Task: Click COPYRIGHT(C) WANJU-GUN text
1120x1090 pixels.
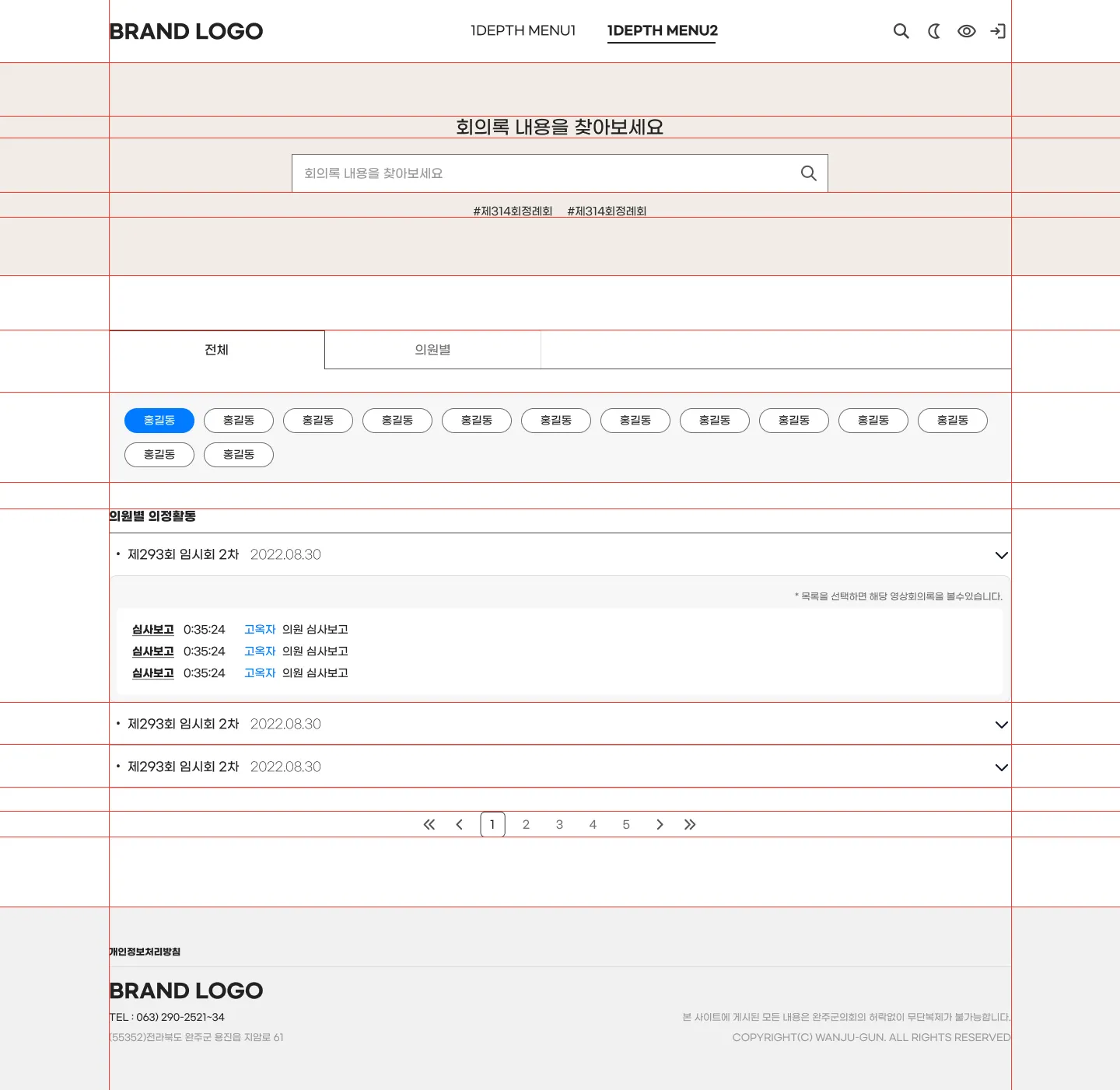Action: pyautogui.click(x=871, y=1038)
